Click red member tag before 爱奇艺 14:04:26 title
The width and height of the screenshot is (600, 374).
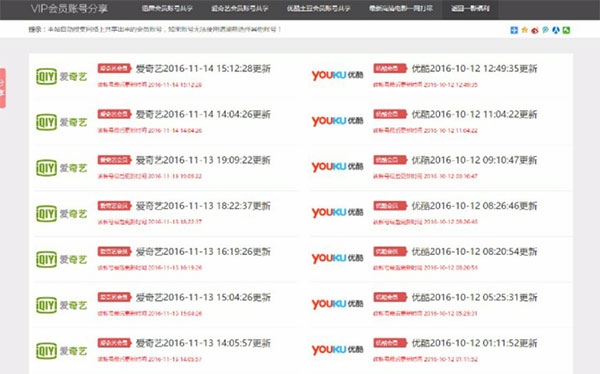[114, 114]
